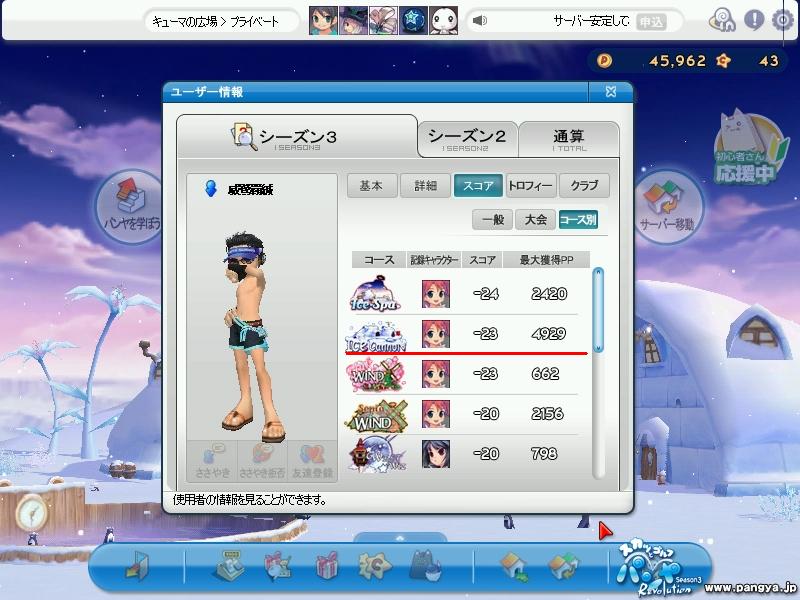Click the 最大獲得PP column header
Screen dimensions: 800x600
pyautogui.click(x=546, y=260)
